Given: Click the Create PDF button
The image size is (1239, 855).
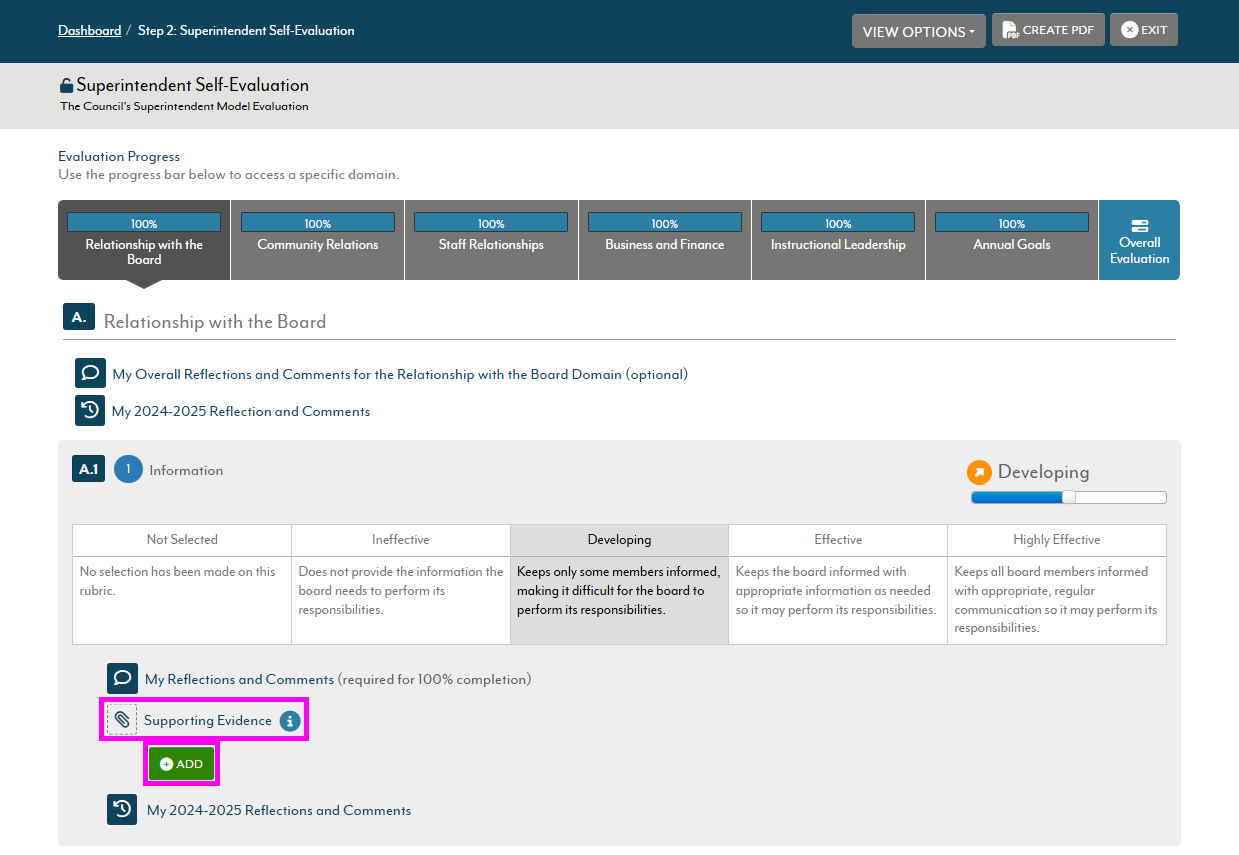Looking at the screenshot, I should click(1048, 30).
